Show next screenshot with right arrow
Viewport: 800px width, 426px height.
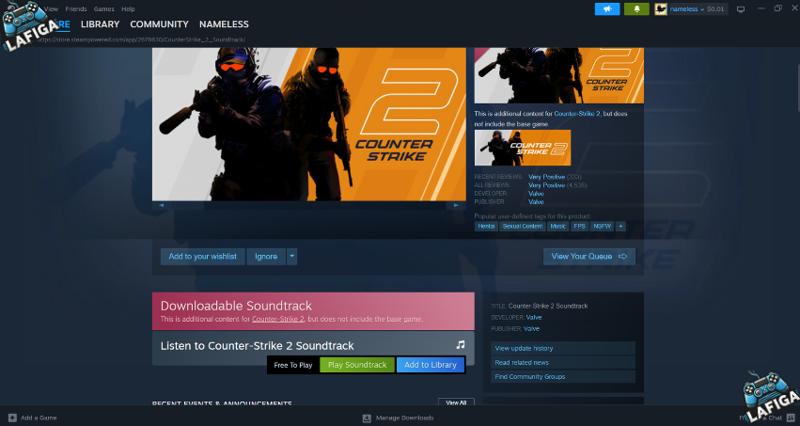456,205
